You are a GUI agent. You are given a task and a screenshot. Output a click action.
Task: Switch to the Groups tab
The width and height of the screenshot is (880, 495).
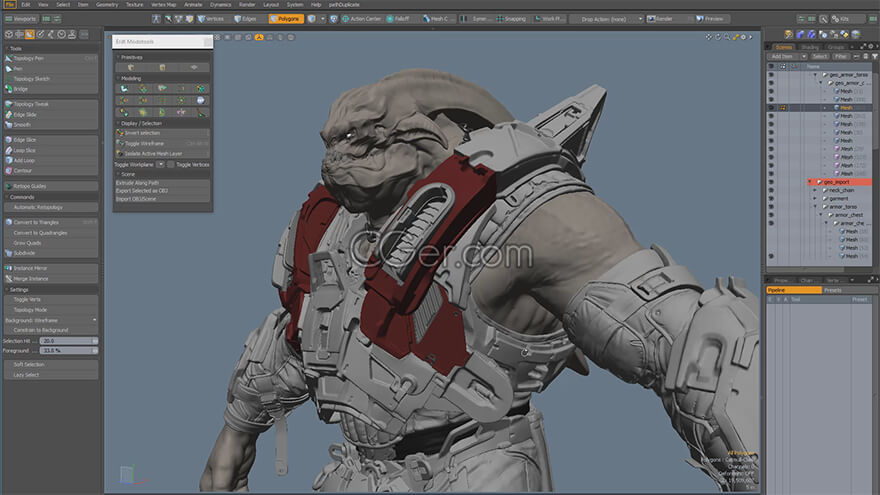tap(836, 47)
